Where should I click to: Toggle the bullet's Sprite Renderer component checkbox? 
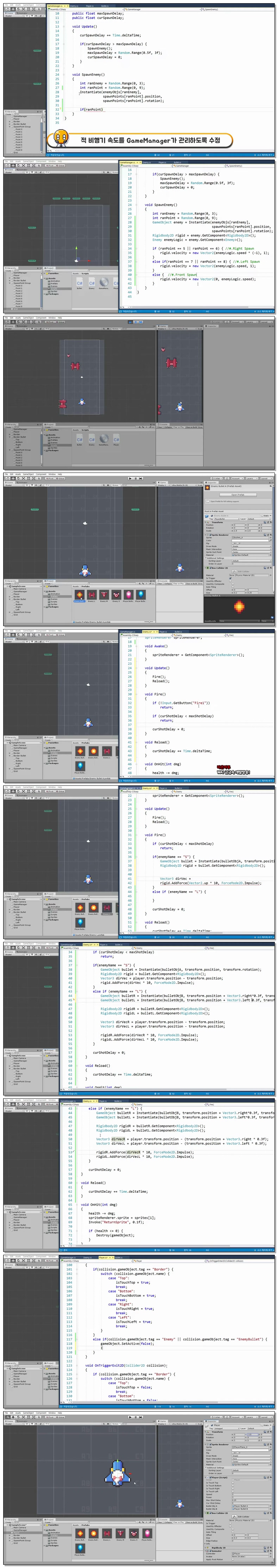pos(210,535)
